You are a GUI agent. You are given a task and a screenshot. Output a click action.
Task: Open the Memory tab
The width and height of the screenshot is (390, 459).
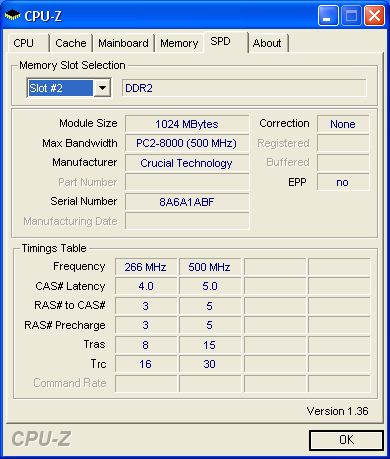179,43
